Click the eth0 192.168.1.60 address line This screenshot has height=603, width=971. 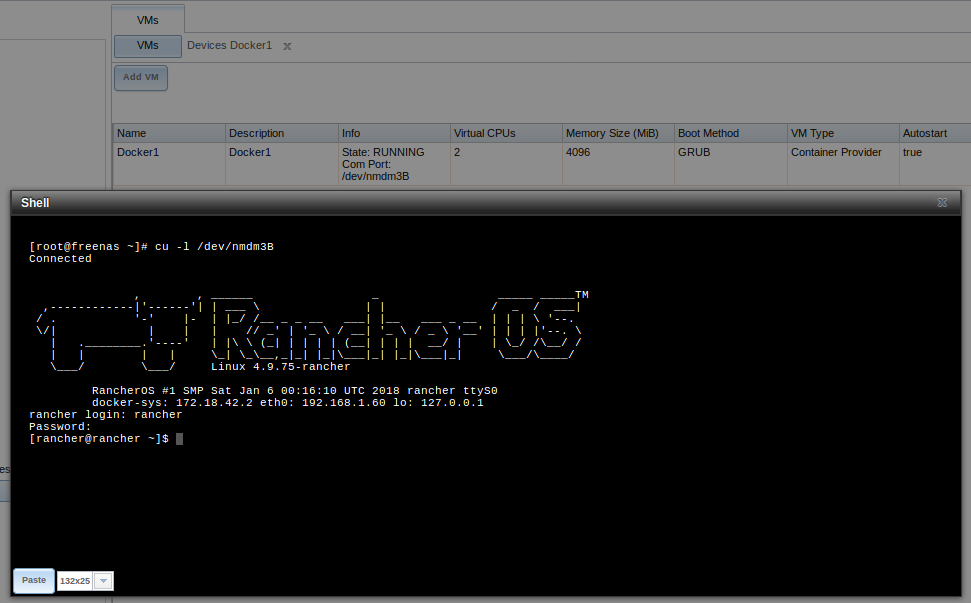tap(287, 402)
